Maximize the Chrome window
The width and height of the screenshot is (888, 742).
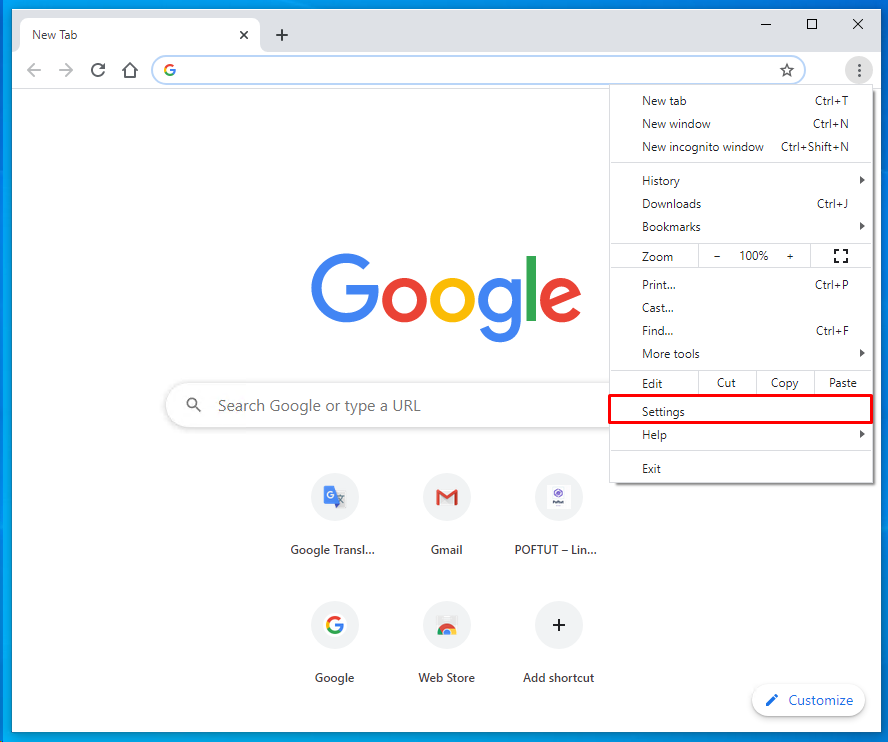point(812,24)
